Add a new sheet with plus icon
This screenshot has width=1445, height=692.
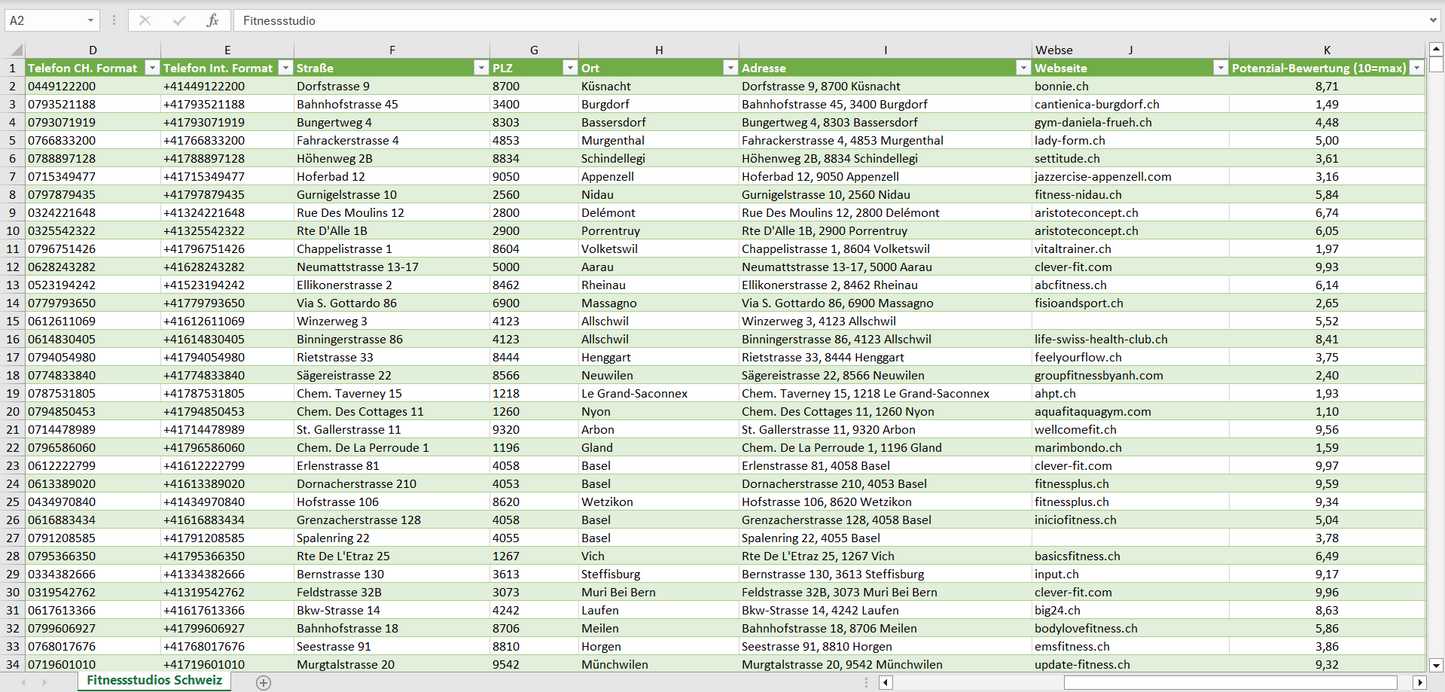(x=263, y=682)
